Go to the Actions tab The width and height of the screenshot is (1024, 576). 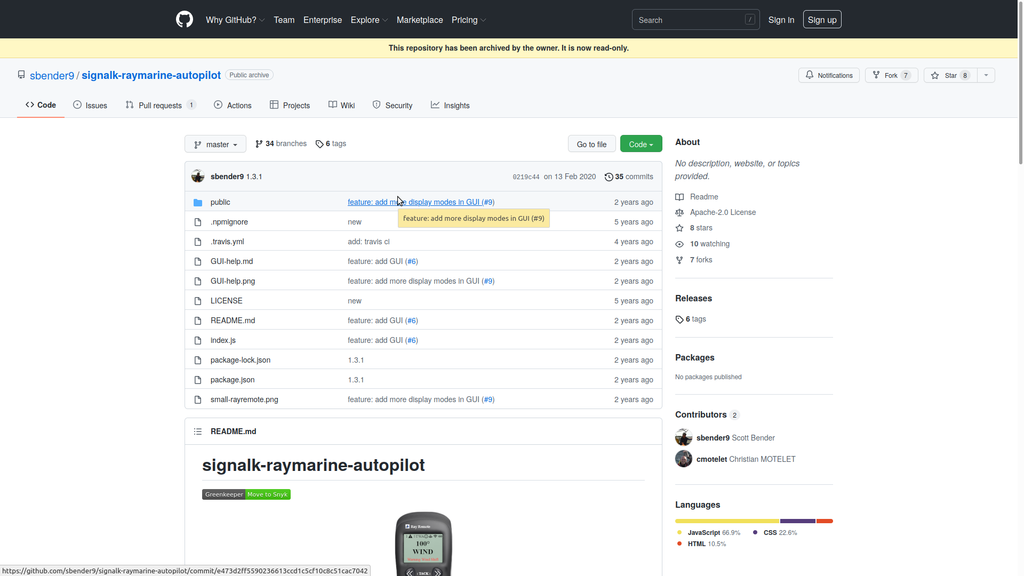pos(232,105)
